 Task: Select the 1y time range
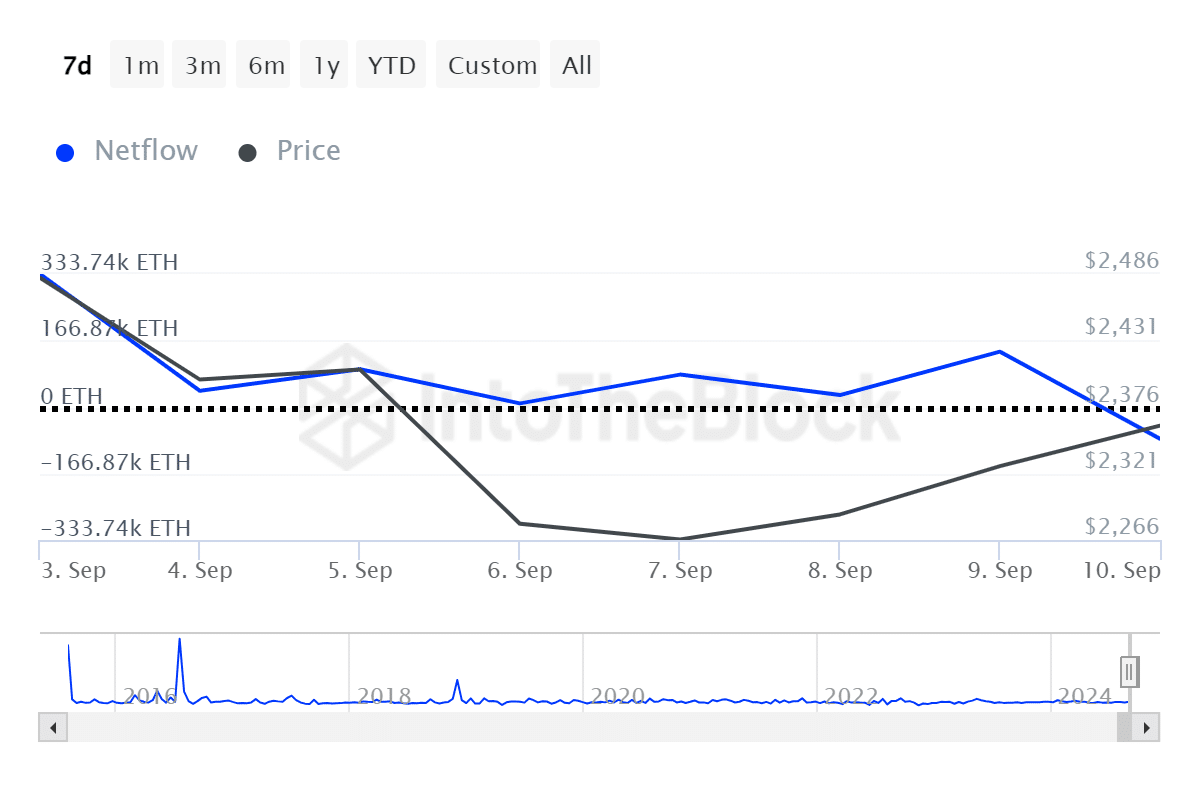point(326,65)
